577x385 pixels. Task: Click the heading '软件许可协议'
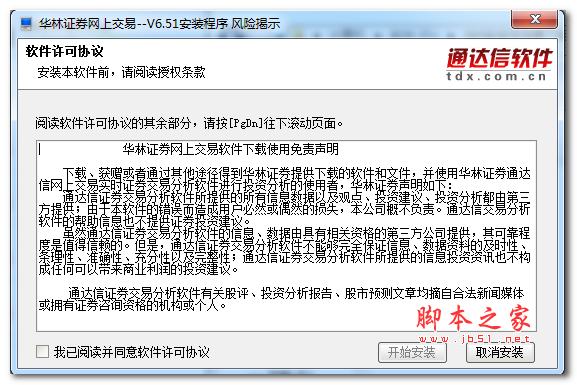point(64,51)
